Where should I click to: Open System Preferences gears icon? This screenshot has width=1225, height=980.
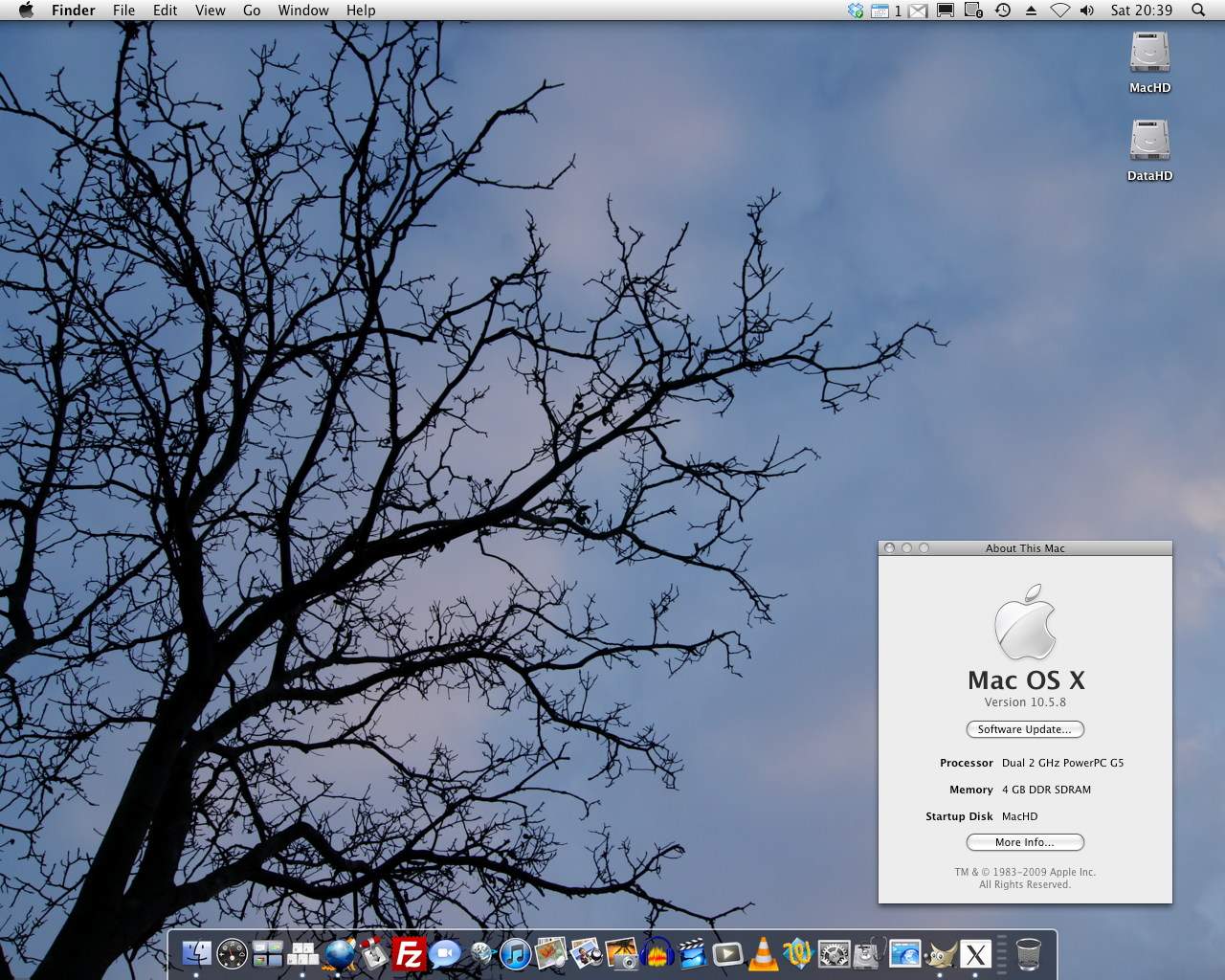coord(834,953)
